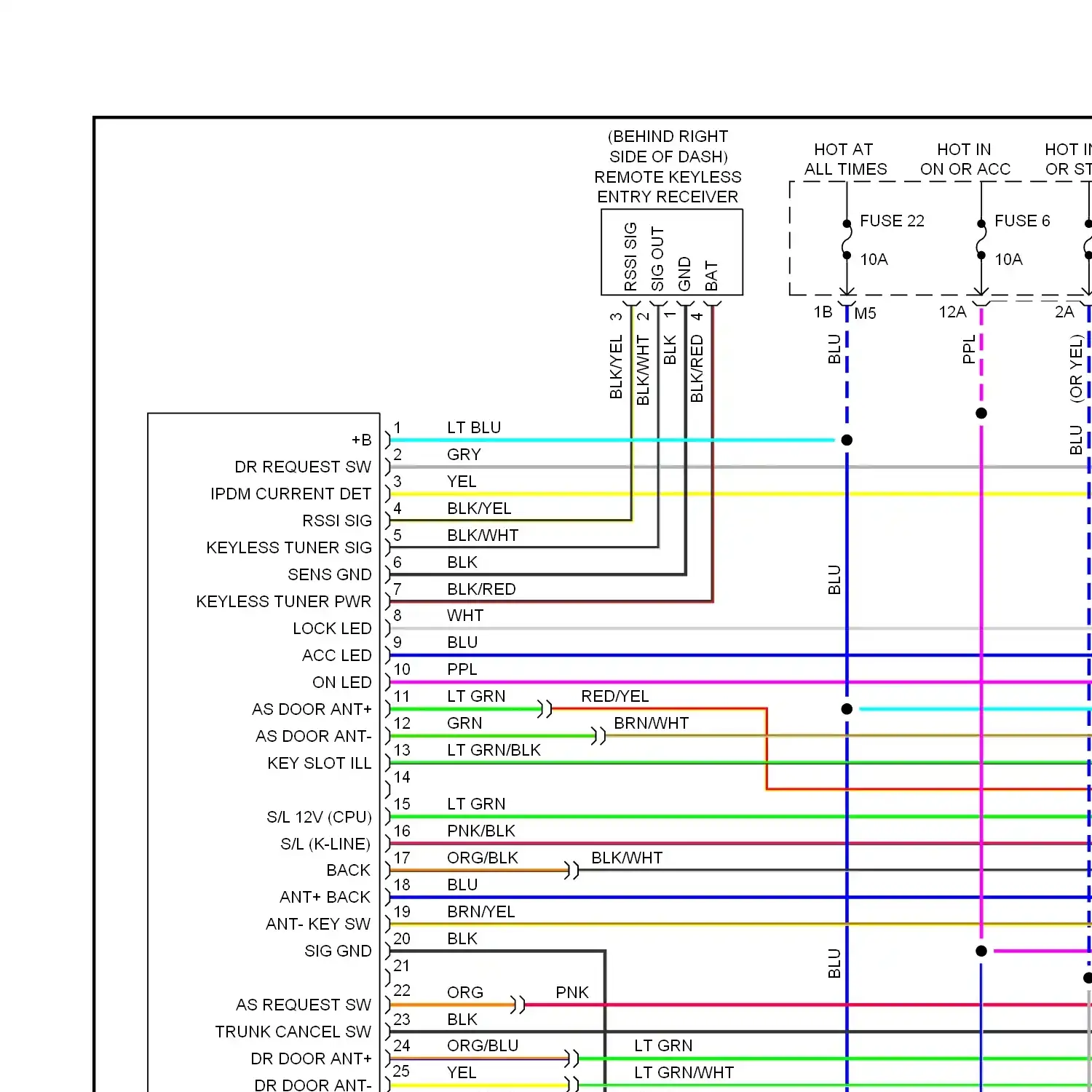Select the DR REQUEST SW label
The height and width of the screenshot is (1092, 1092).
pyautogui.click(x=303, y=467)
